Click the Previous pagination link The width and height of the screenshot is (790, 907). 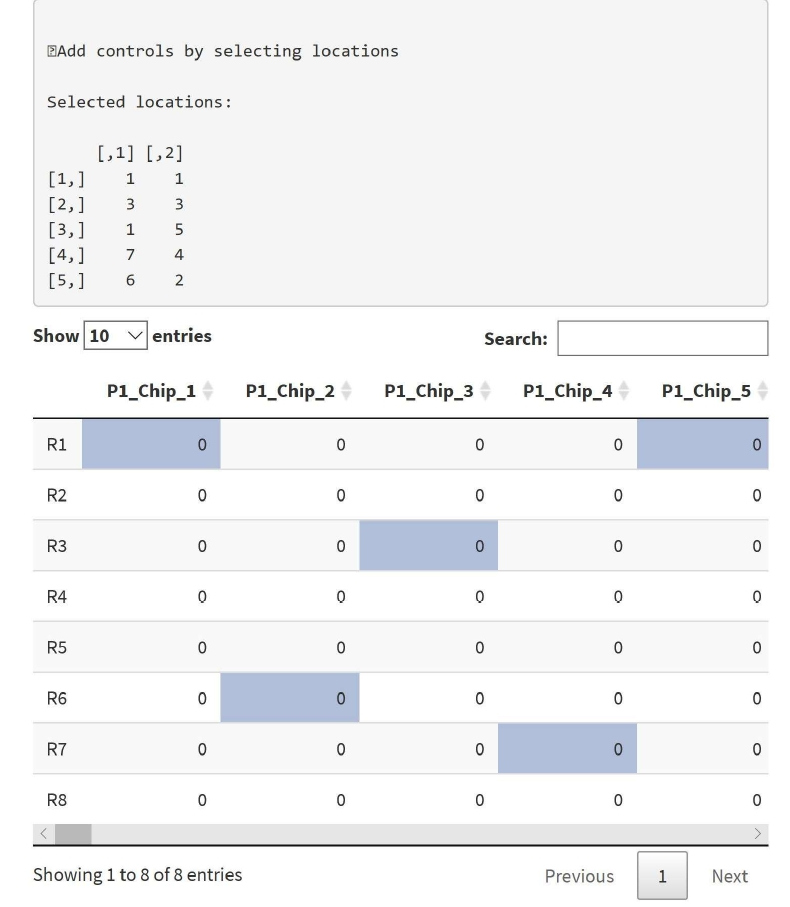[x=579, y=876]
